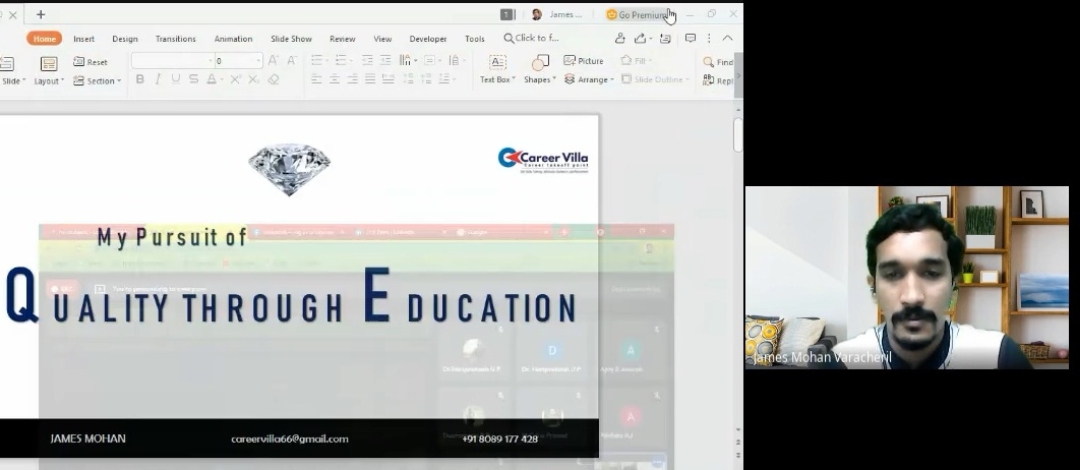The height and width of the screenshot is (470, 1080).
Task: Expand the Arrange dropdown menu
Action: click(587, 80)
